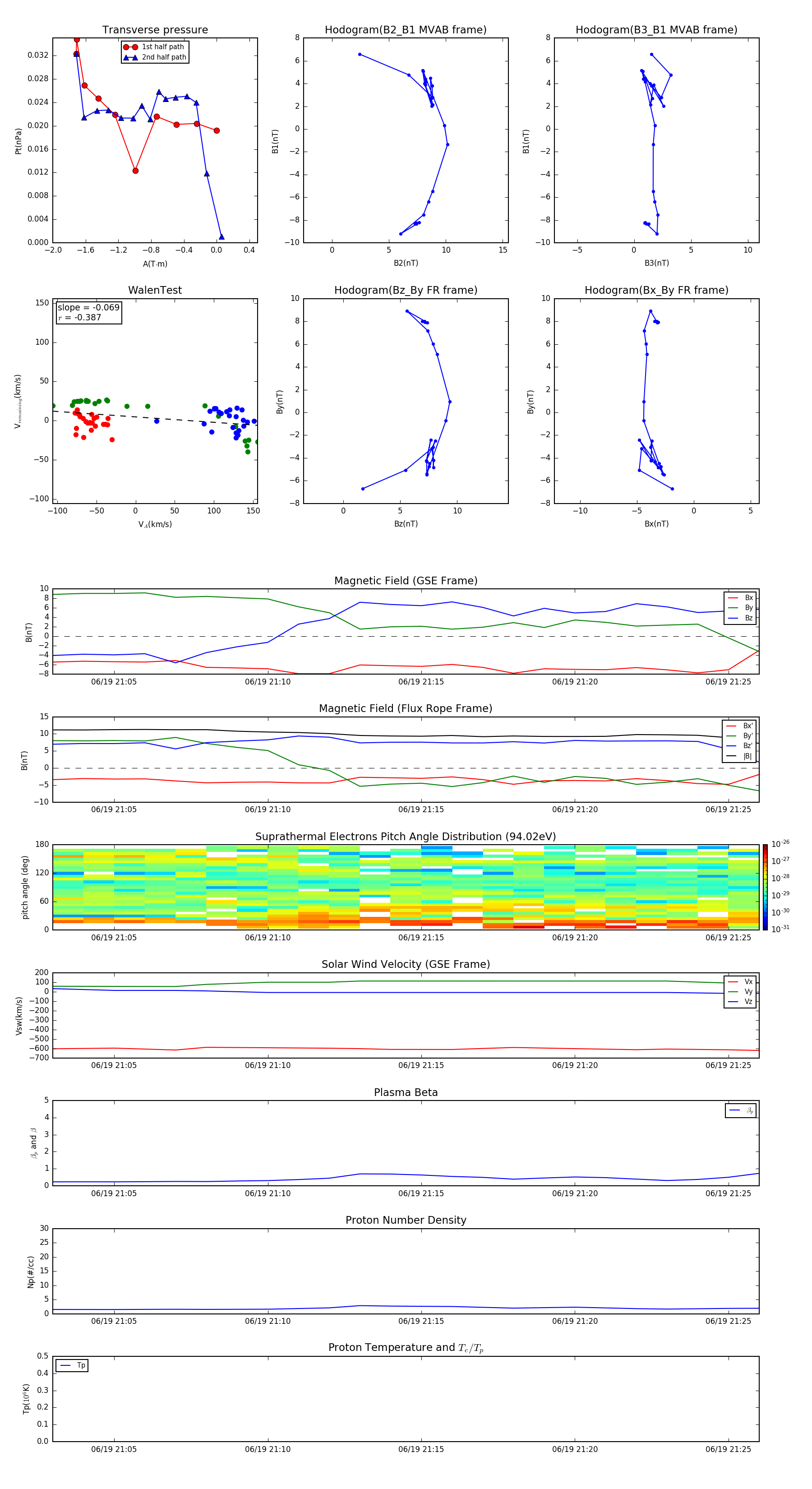Click the "Pt(nPa)" y-axis label

(x=18, y=140)
